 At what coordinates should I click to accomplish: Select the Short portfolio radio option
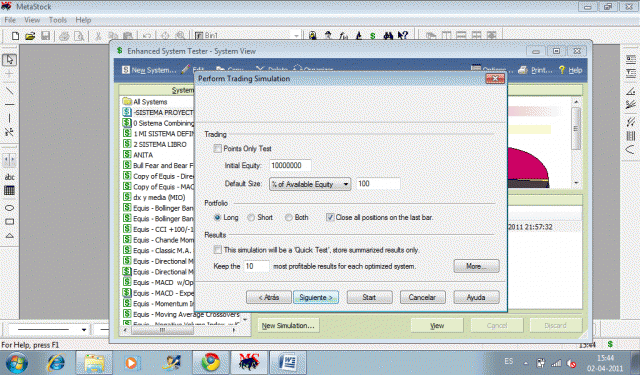pyautogui.click(x=251, y=217)
